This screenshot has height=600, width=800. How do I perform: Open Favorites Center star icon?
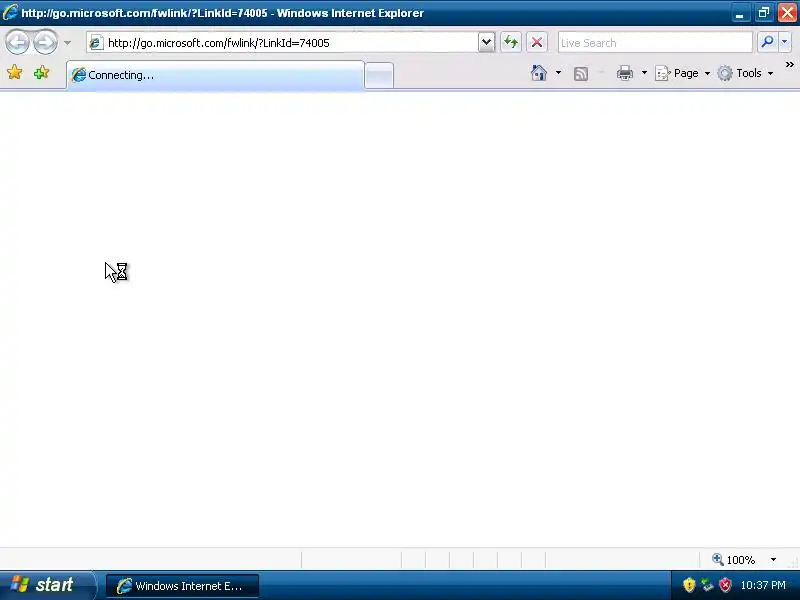15,73
